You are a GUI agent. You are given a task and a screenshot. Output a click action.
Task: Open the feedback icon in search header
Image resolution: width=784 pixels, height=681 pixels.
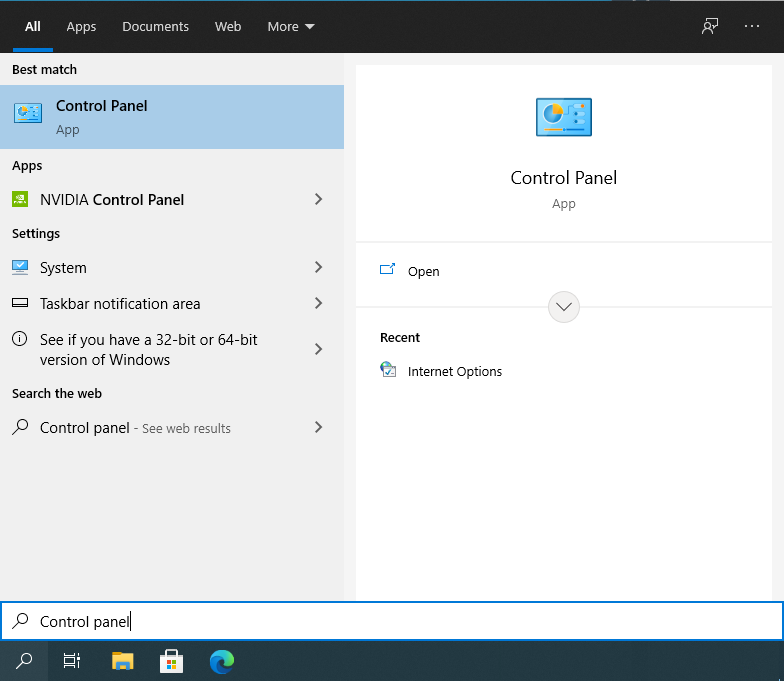[710, 26]
